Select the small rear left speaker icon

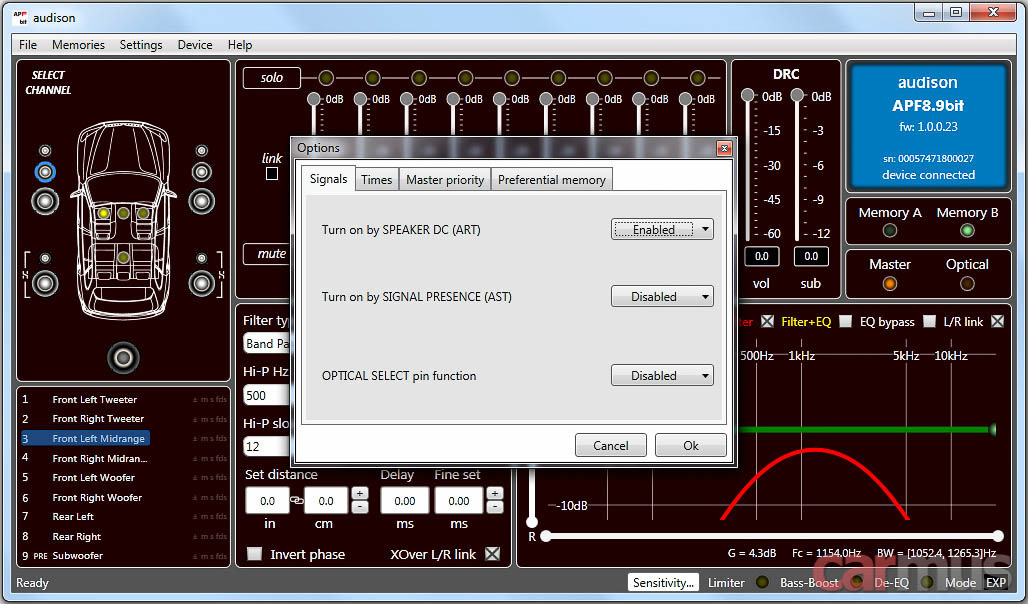coord(45,258)
